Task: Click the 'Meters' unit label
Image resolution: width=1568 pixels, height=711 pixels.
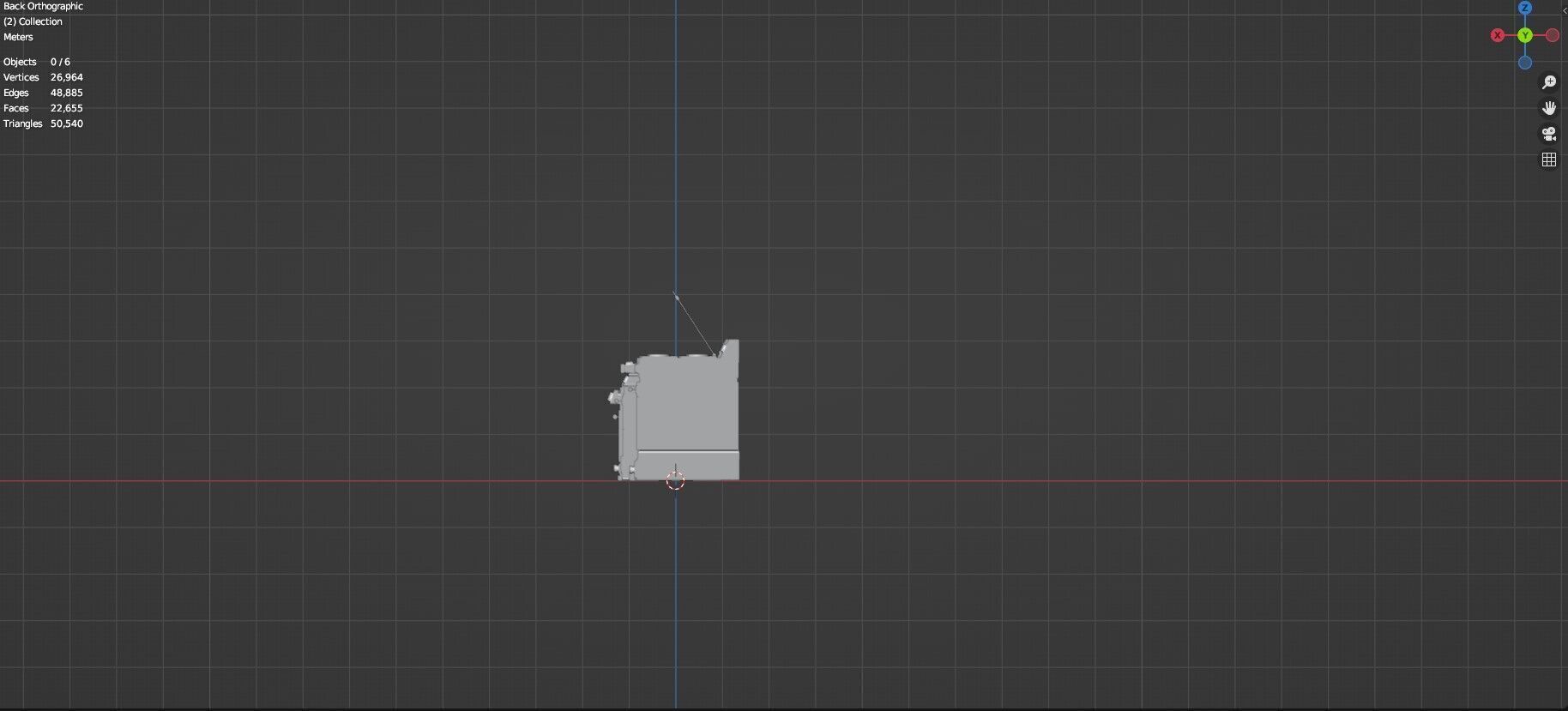Action: click(18, 37)
